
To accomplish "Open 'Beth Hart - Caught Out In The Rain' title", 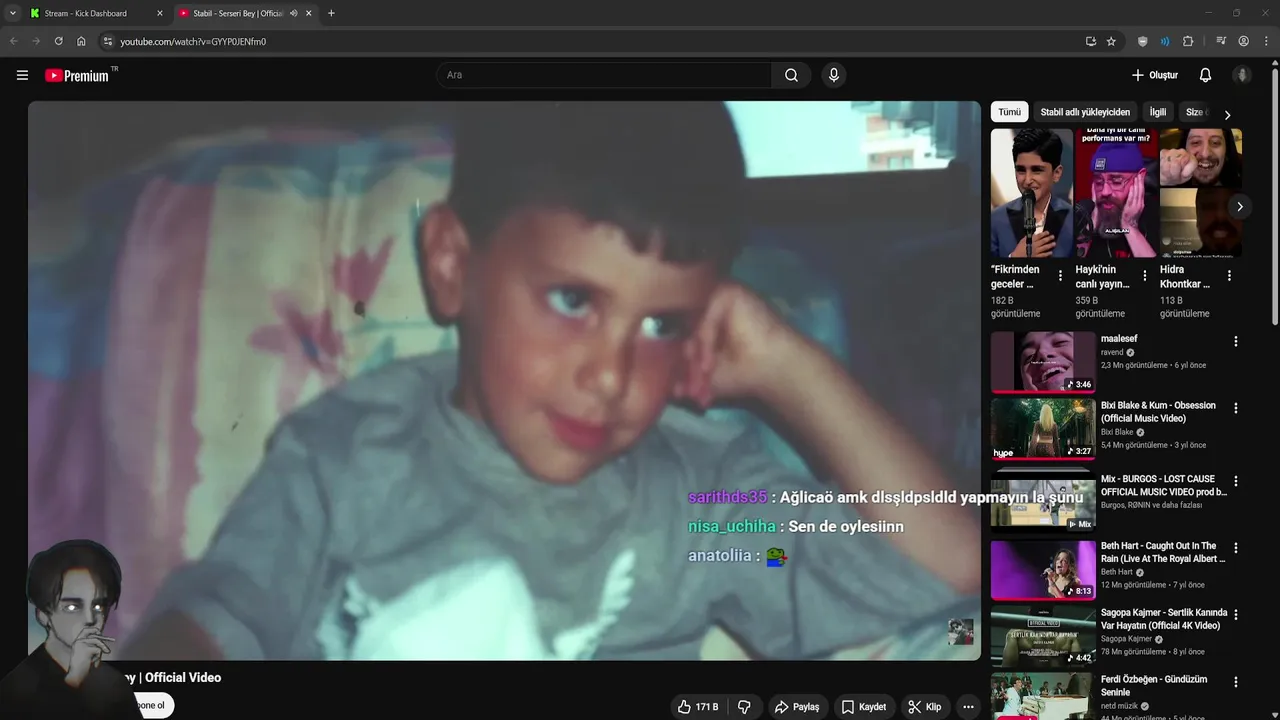I will pyautogui.click(x=1163, y=552).
